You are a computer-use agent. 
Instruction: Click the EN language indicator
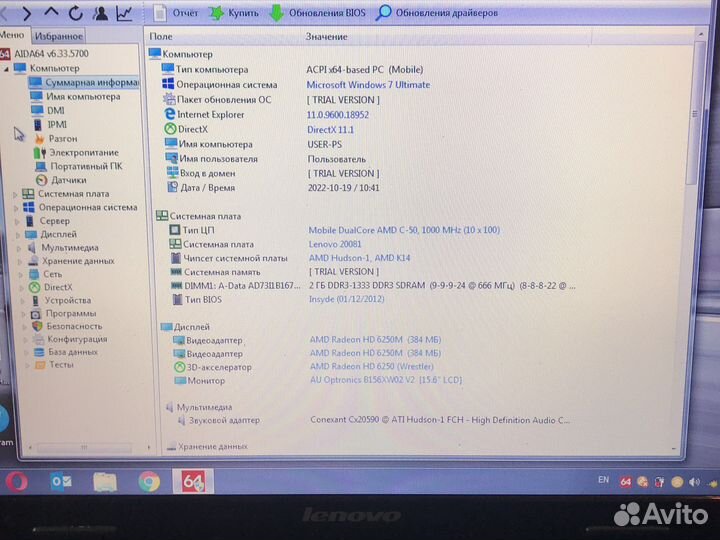coord(603,480)
